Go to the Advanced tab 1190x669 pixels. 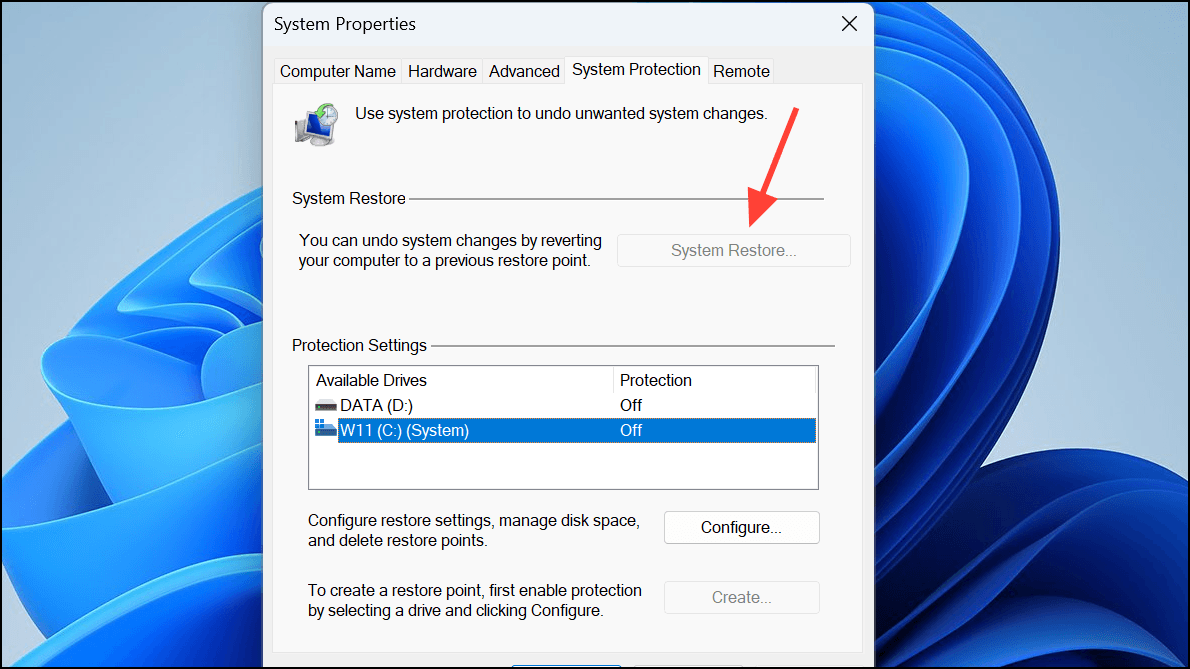[x=524, y=71]
